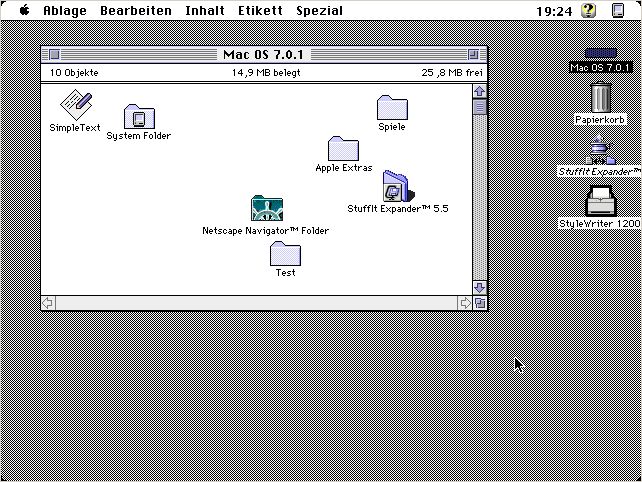Select the Papierkorb trash icon
Viewport: 642px width, 482px height.
coord(601,97)
